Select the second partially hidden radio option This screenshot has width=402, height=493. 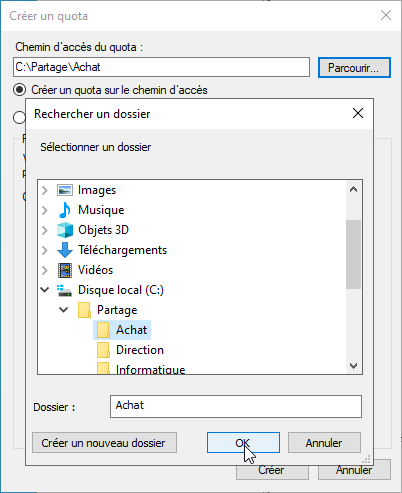(x=19, y=117)
